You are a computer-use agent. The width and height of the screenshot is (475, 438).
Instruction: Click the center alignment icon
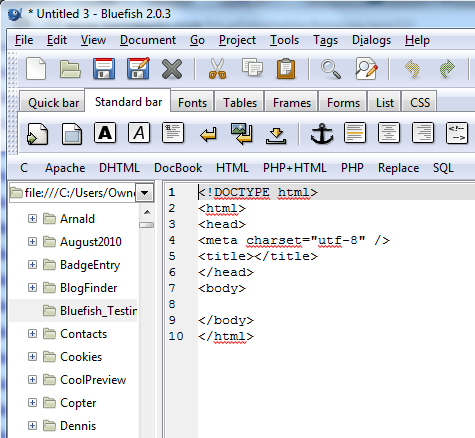click(389, 133)
